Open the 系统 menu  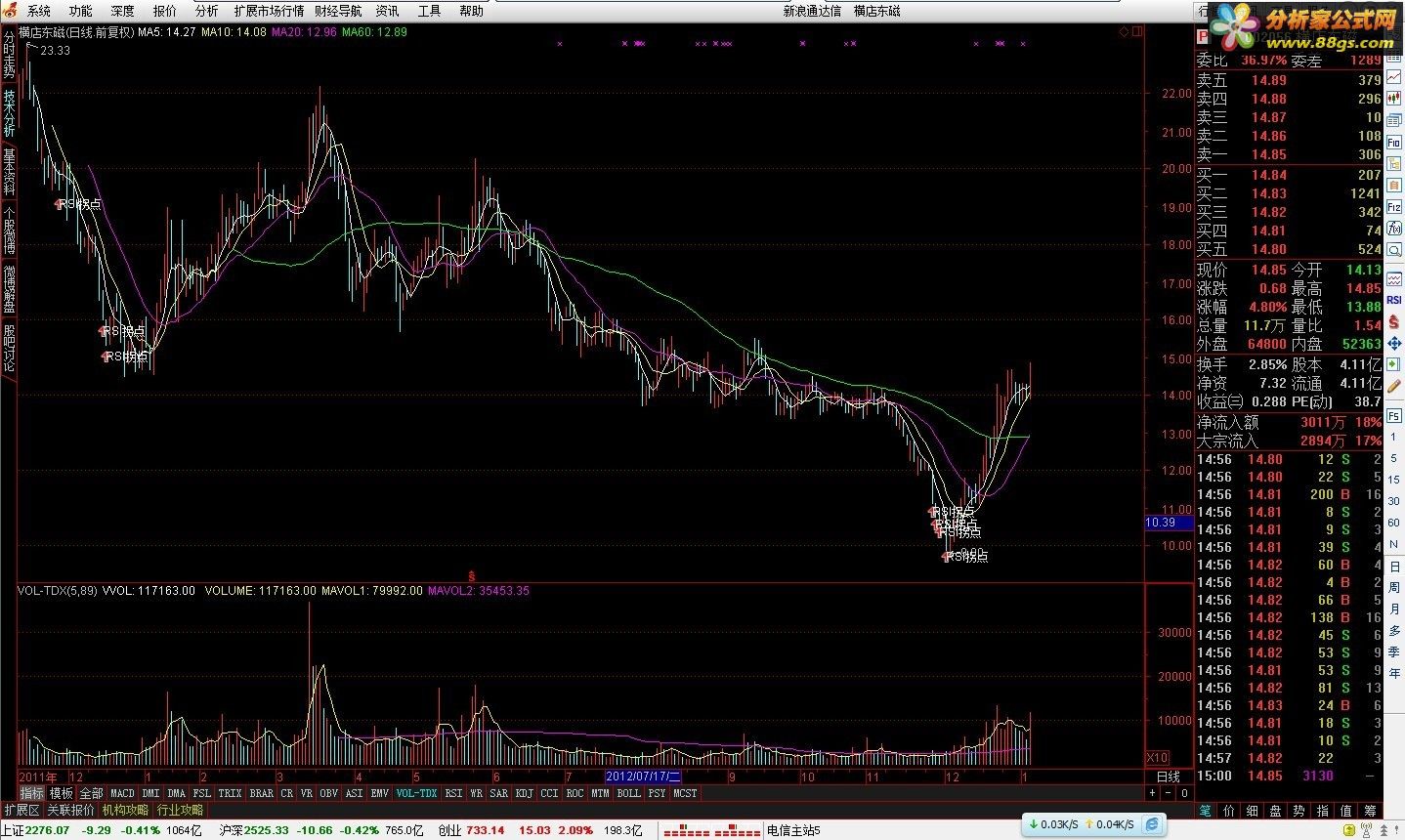tap(38, 11)
